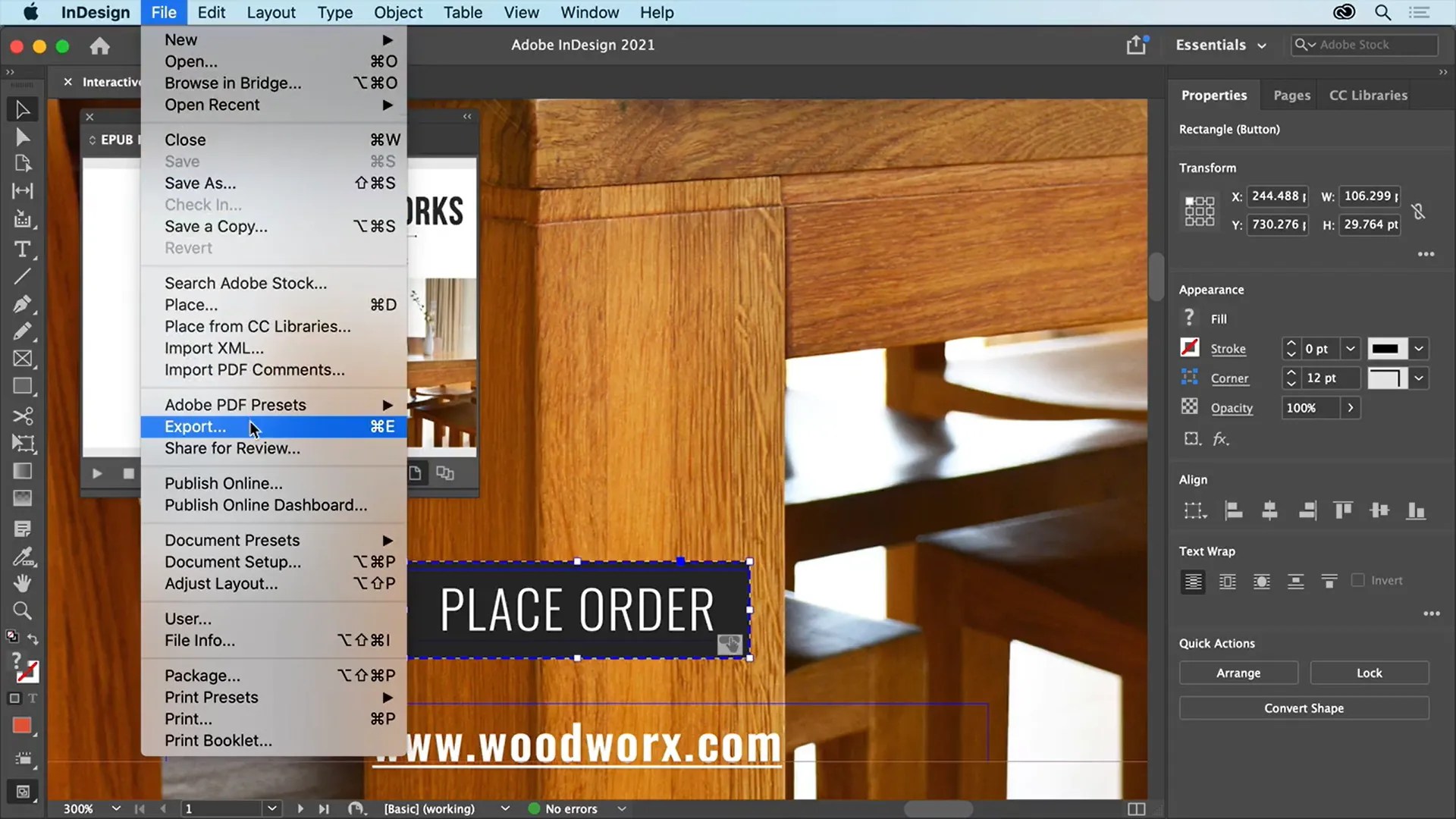Screen dimensions: 1456x819
Task: Enable the Invert text wrap checkbox
Action: [x=1358, y=580]
